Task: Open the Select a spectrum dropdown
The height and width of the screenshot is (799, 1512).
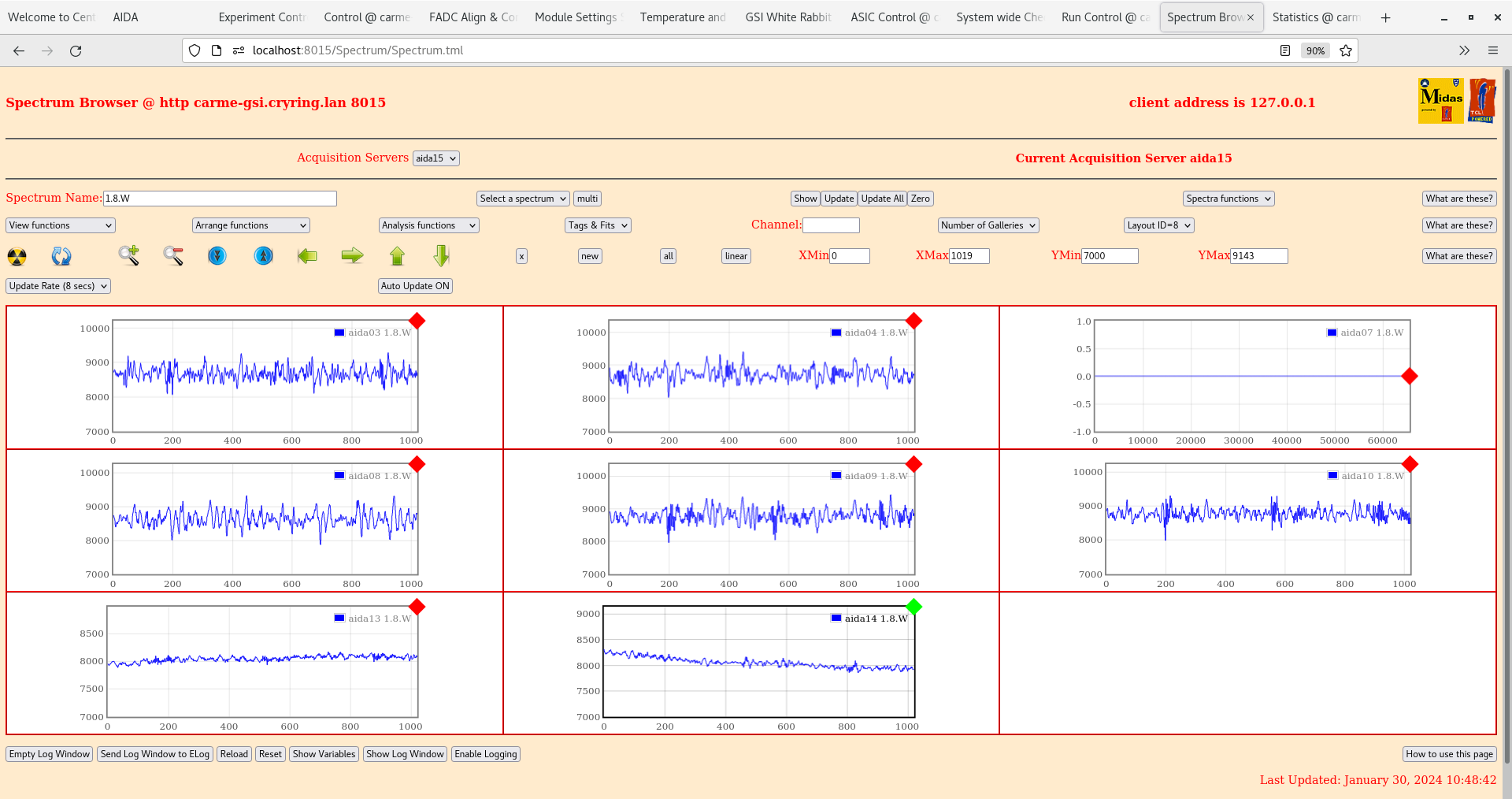Action: (x=522, y=198)
